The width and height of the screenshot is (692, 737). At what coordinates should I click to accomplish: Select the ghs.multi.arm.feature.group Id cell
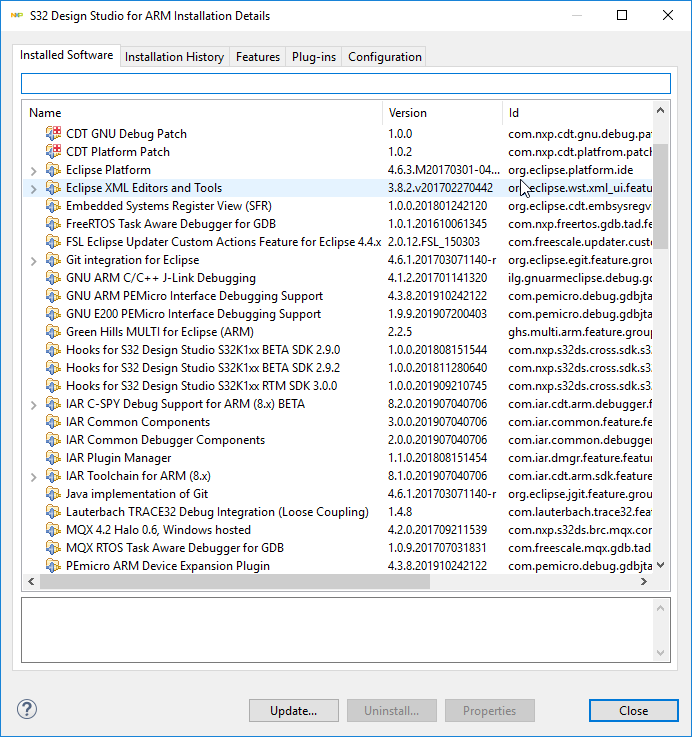click(580, 332)
